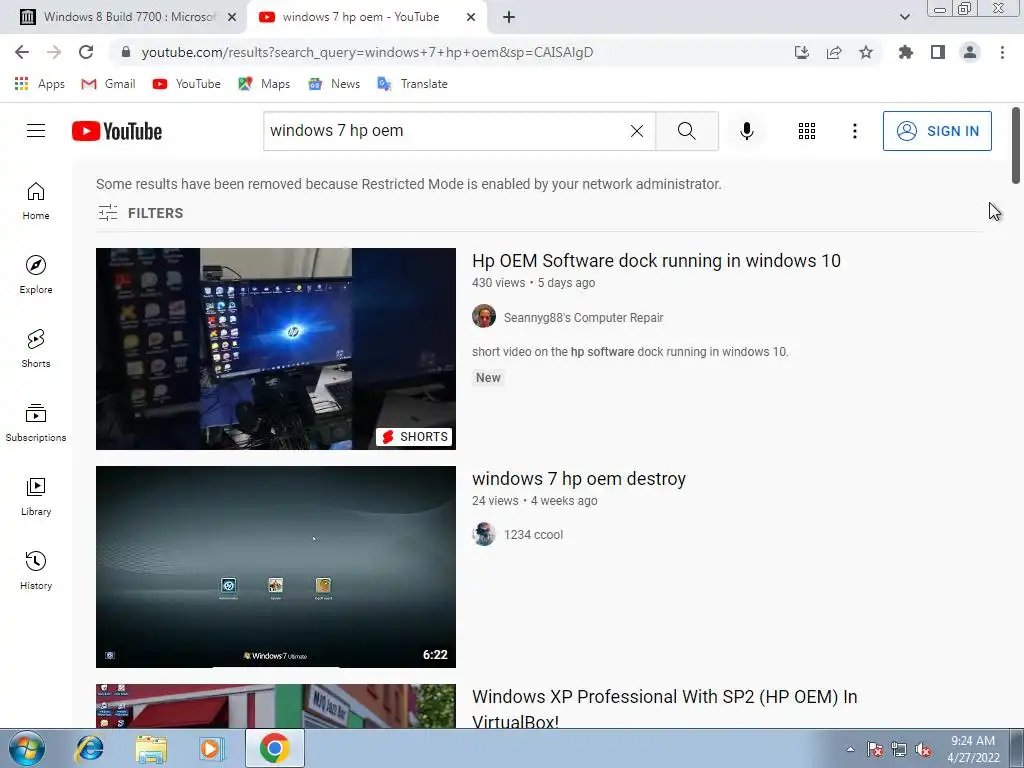Open the HP monitor Shorts thumbnail
This screenshot has width=1024, height=768.
point(276,349)
